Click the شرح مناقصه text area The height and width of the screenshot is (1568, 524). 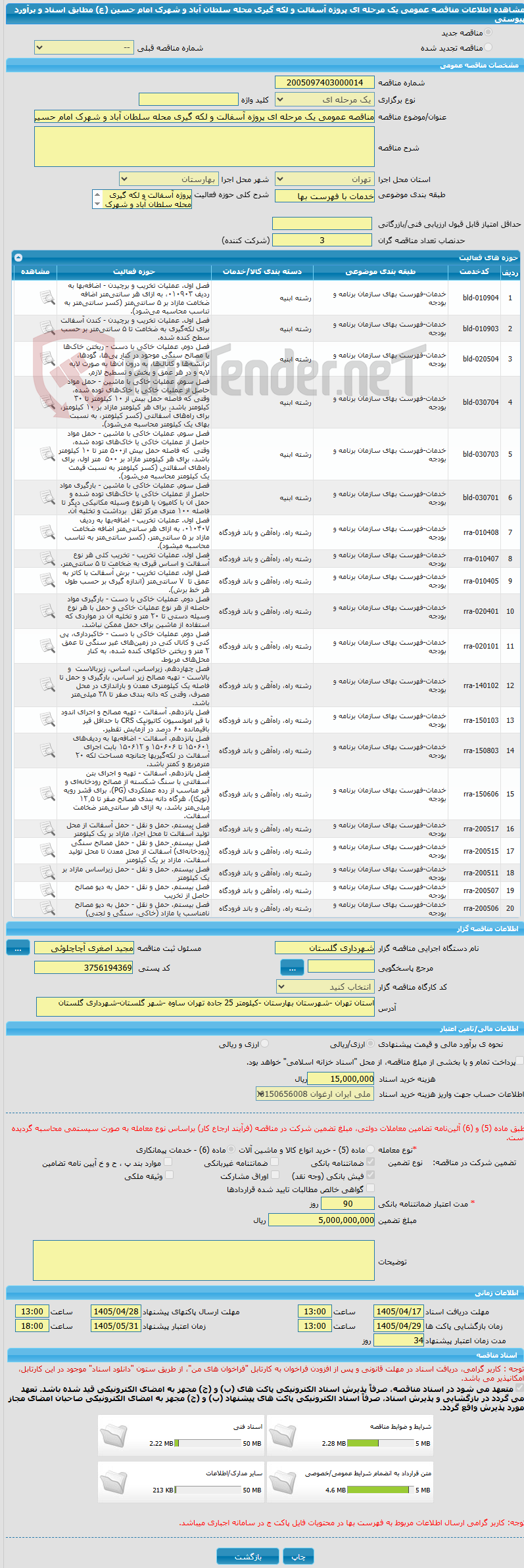(x=204, y=146)
